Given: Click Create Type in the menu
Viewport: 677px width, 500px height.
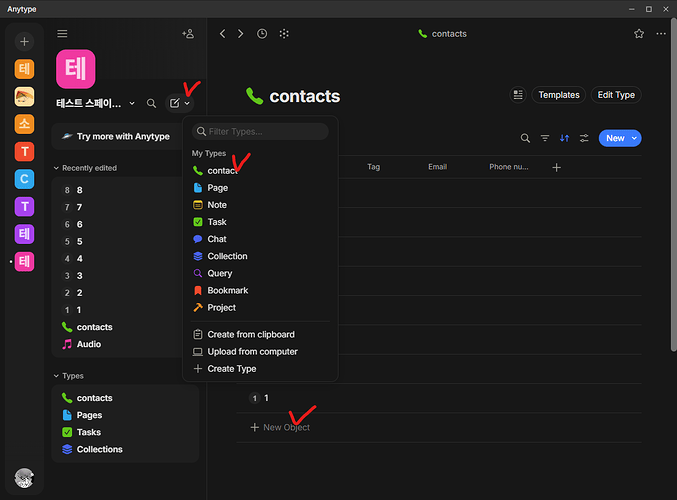Looking at the screenshot, I should click(260, 369).
